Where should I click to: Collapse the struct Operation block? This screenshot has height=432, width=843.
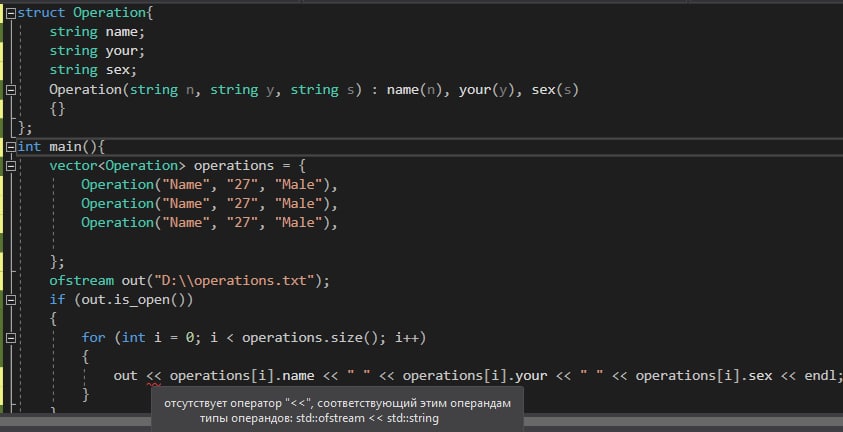click(10, 13)
